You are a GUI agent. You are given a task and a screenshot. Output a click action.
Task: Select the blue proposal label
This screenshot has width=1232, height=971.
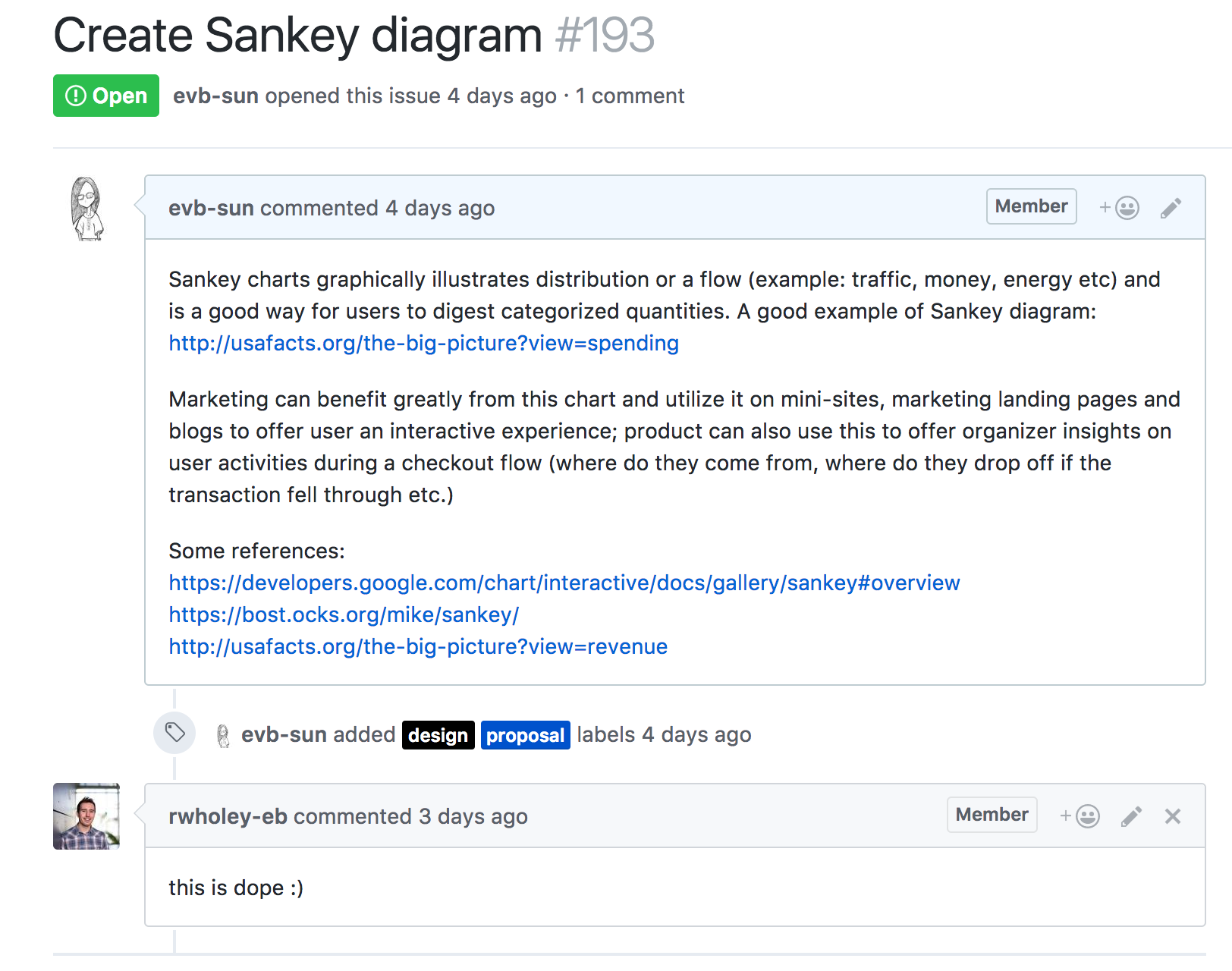point(525,735)
